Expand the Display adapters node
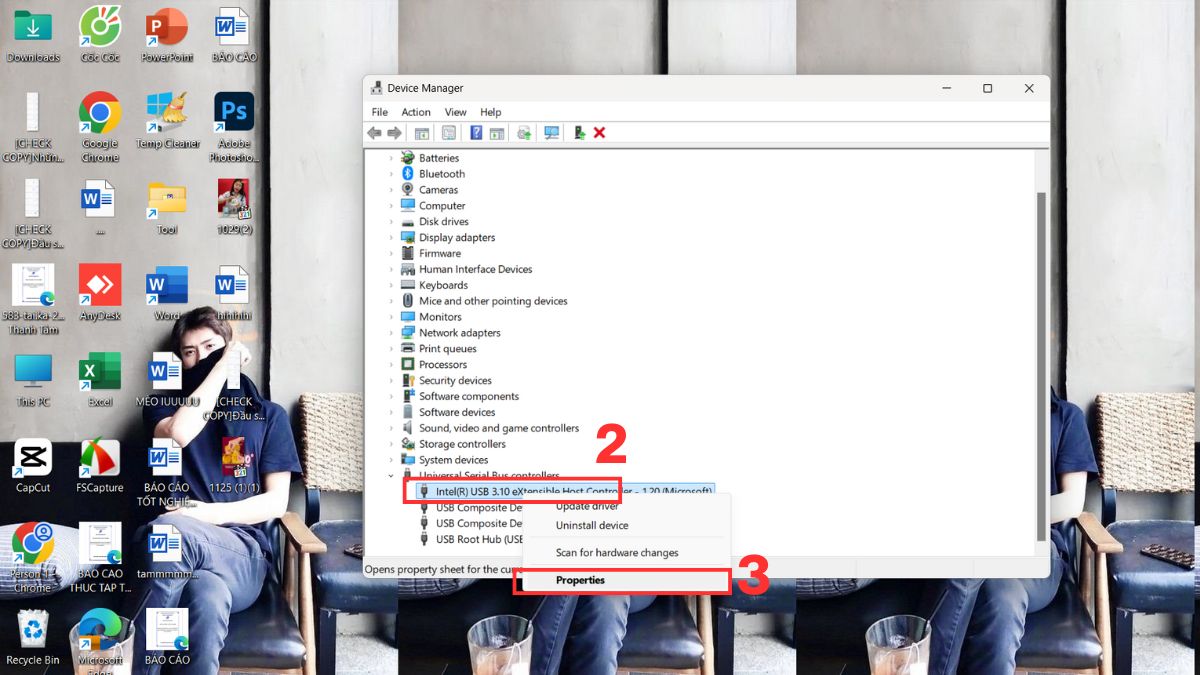This screenshot has width=1200, height=675. coord(393,237)
